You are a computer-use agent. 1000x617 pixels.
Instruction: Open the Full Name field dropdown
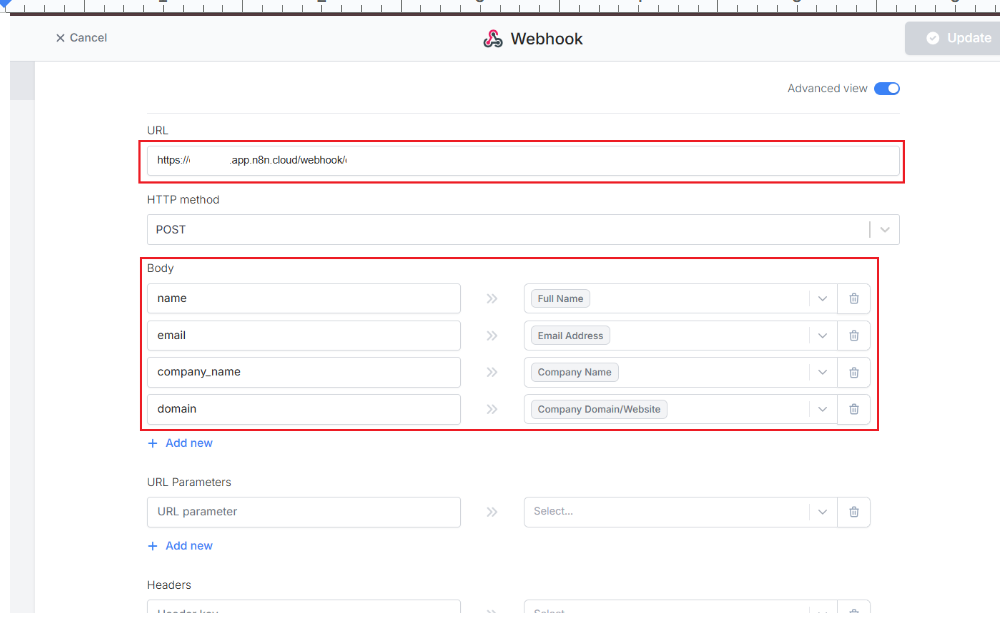822,298
